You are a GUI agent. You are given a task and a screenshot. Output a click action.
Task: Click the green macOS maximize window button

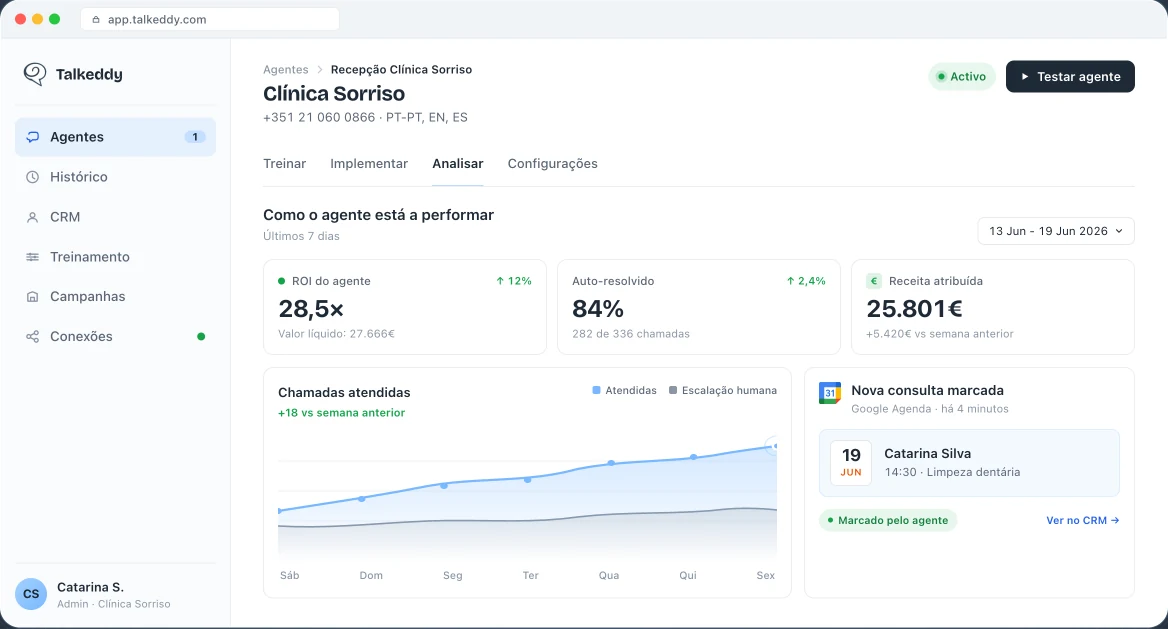pyautogui.click(x=54, y=19)
